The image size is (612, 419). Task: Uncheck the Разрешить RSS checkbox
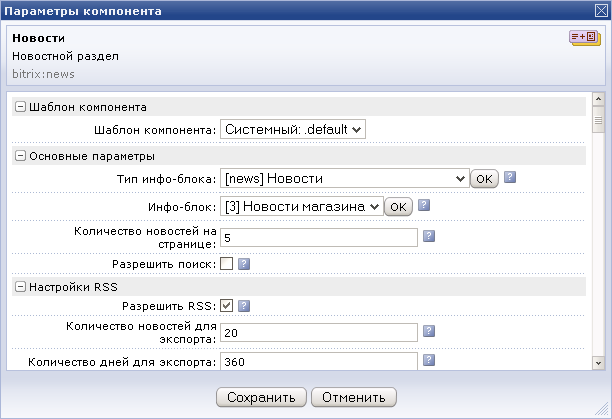226,305
